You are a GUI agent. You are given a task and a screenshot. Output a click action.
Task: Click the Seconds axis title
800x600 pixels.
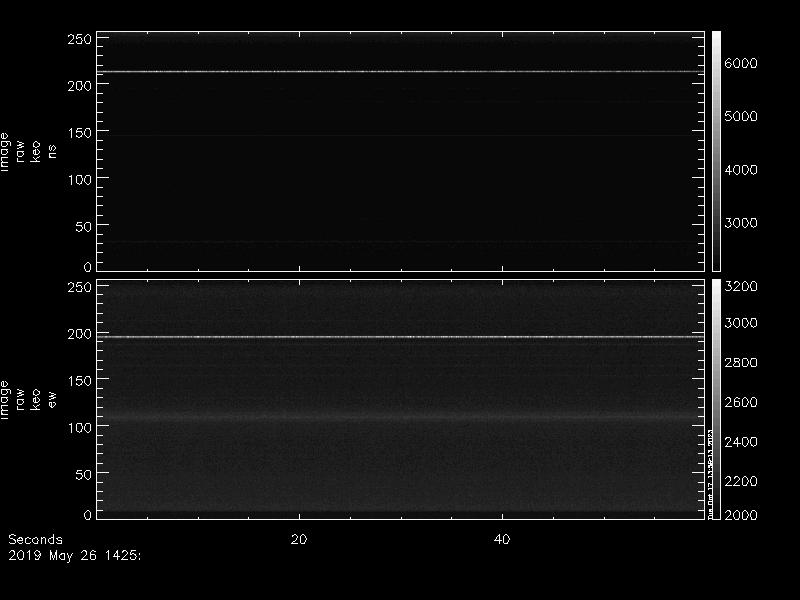(35, 540)
